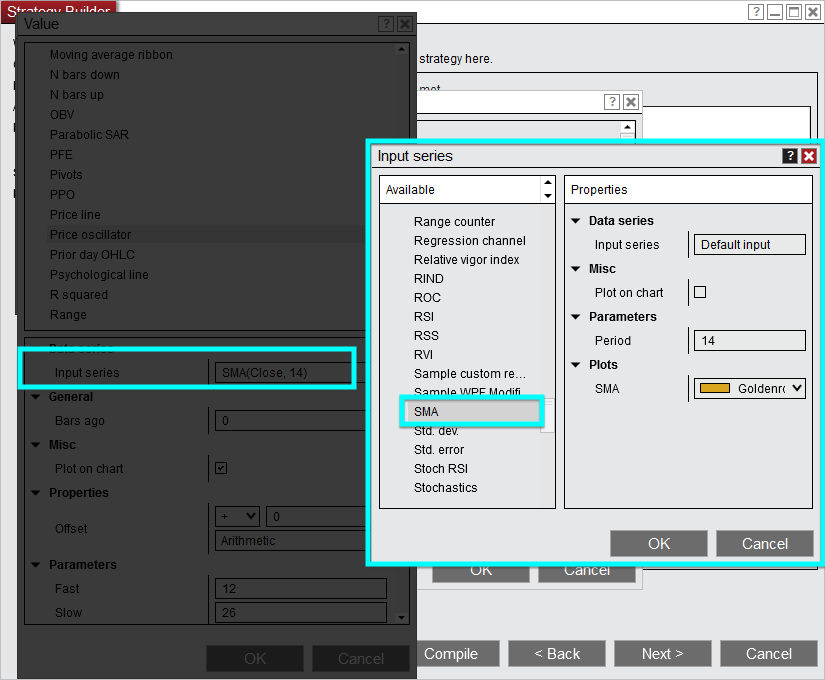Click the Period field showing 14
Image resolution: width=825 pixels, height=680 pixels.
click(749, 341)
